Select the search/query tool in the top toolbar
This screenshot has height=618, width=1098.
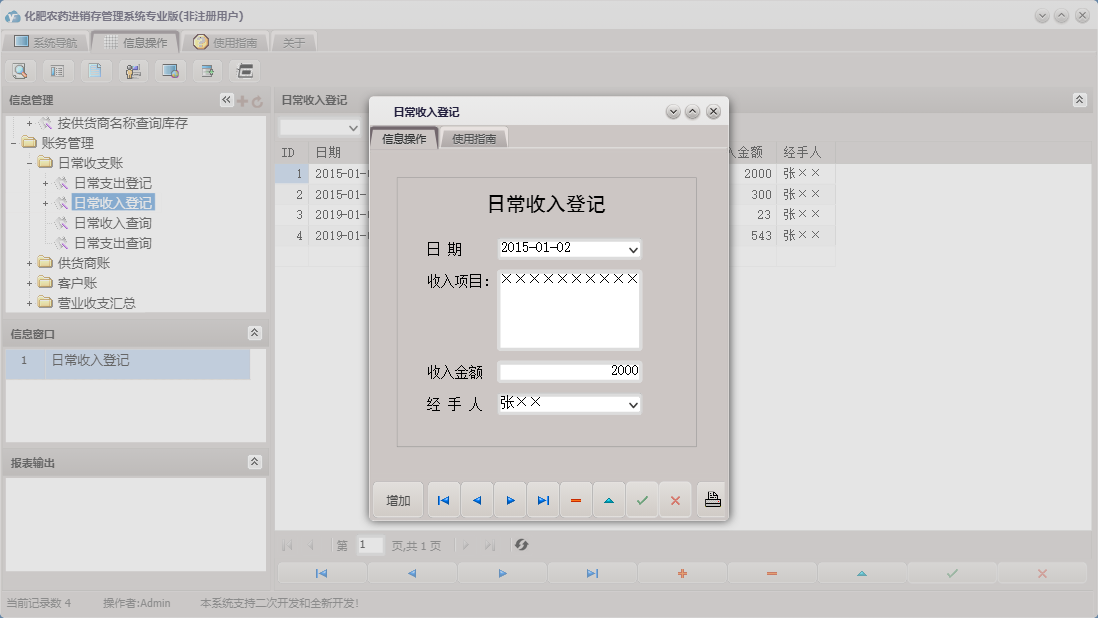point(20,71)
